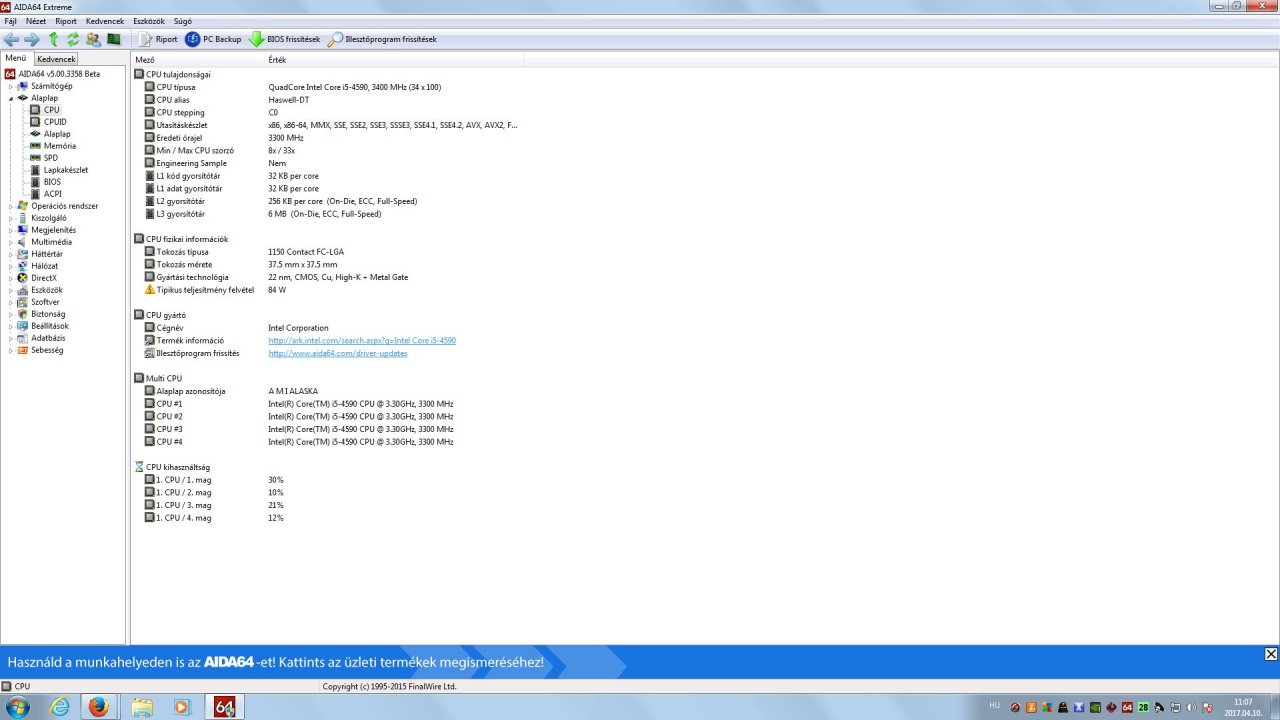Viewport: 1280px width, 720px height.
Task: Open the Kedvencek menu in menu bar
Action: tap(105, 21)
